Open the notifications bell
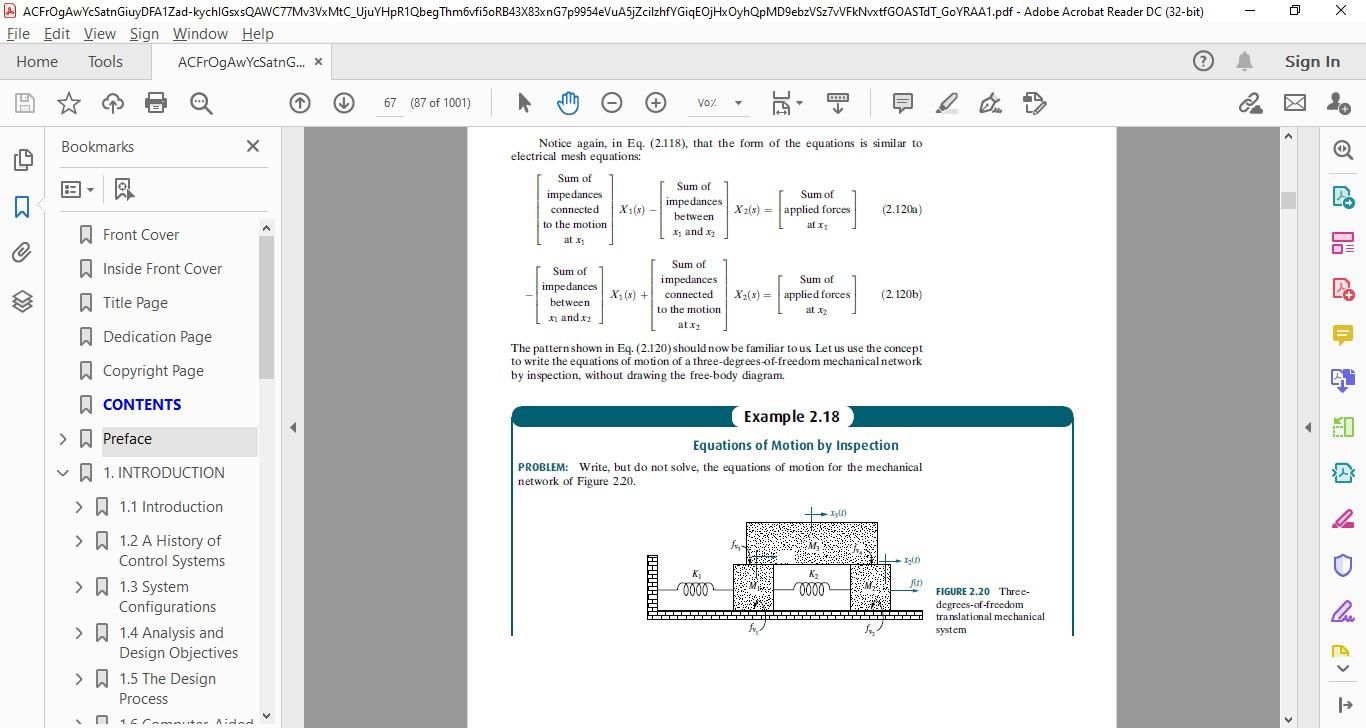 tap(1245, 62)
